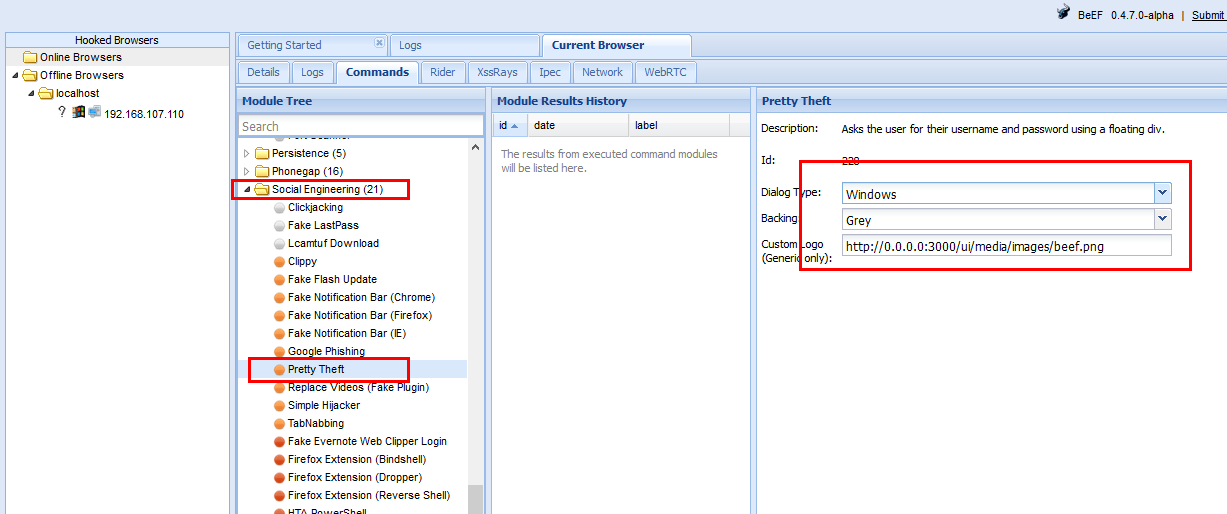Click the hardware icon next to 192.168.107.110

click(95, 113)
